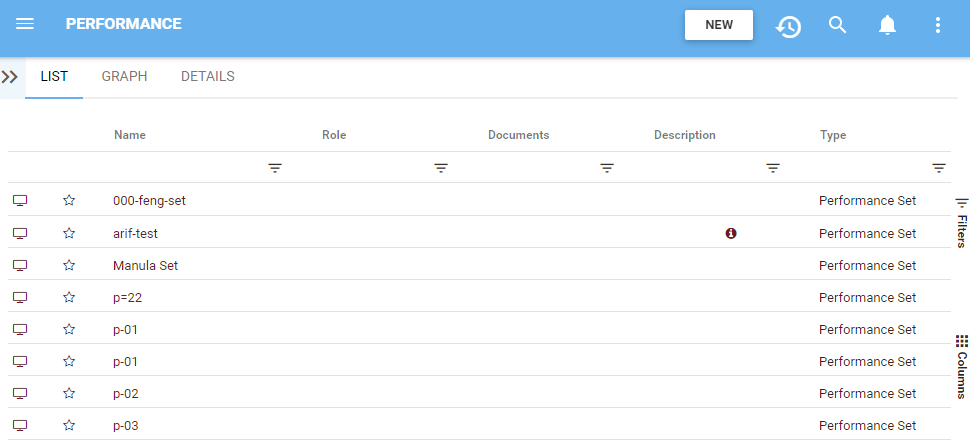Open the Type column filter icon
The width and height of the screenshot is (970, 446).
[x=939, y=168]
